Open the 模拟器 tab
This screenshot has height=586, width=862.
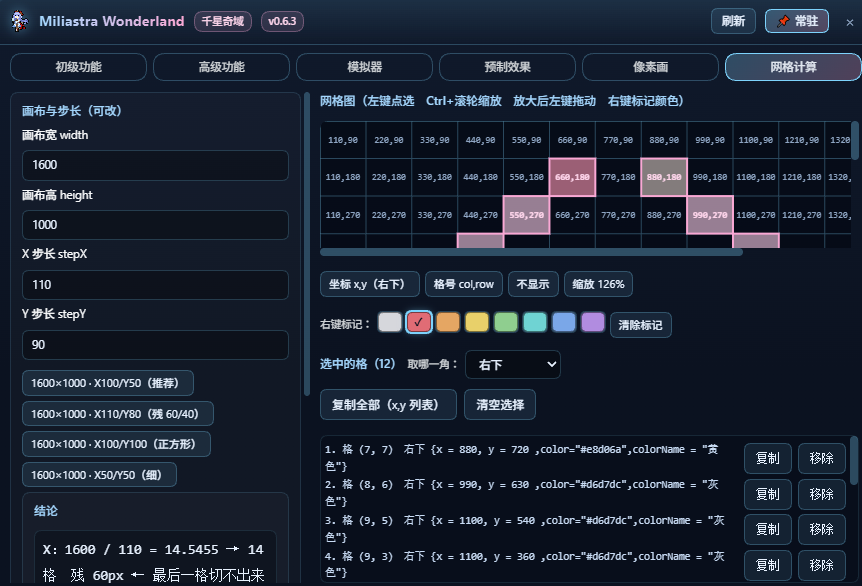tap(364, 67)
